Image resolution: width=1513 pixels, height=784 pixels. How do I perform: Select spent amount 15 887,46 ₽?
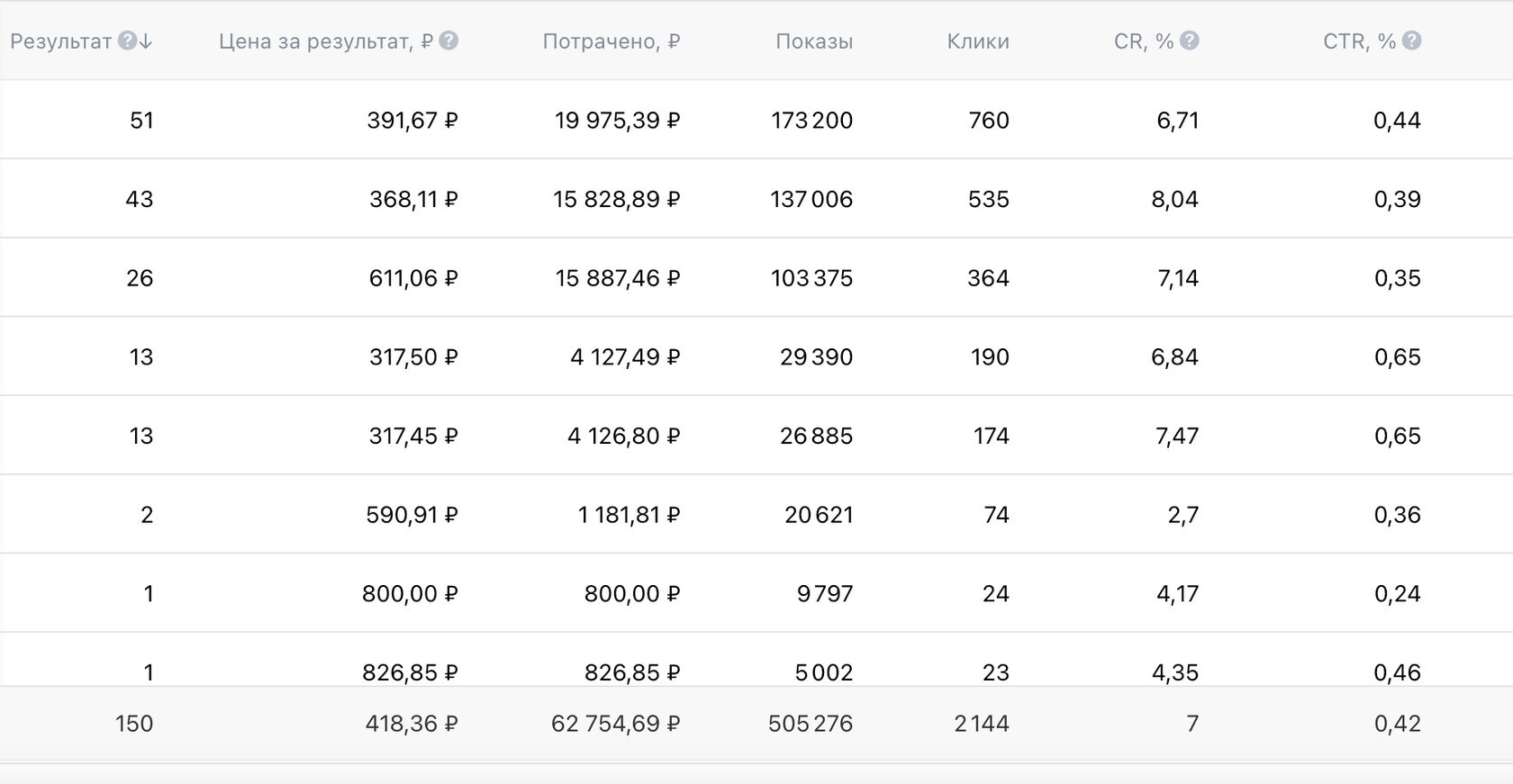(x=618, y=278)
